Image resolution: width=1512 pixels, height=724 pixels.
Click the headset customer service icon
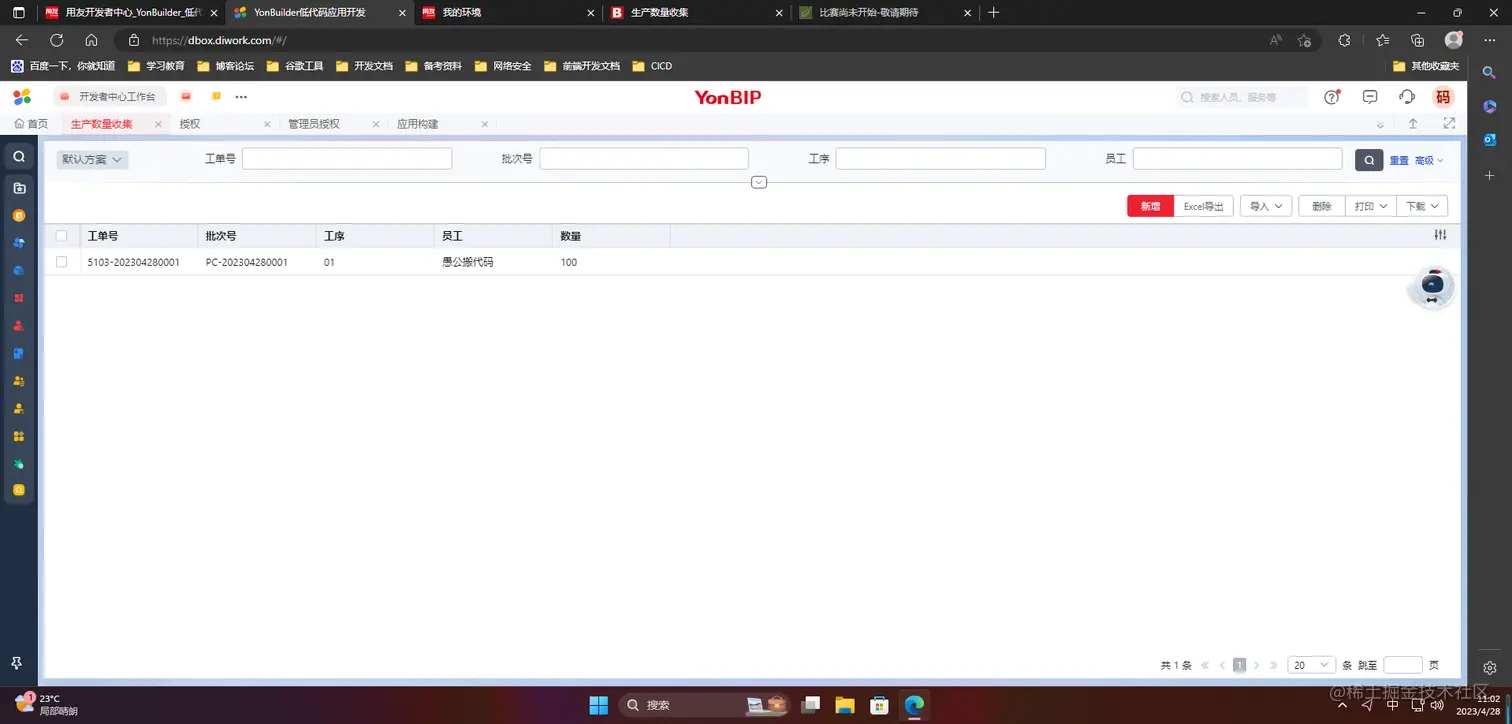tap(1406, 96)
